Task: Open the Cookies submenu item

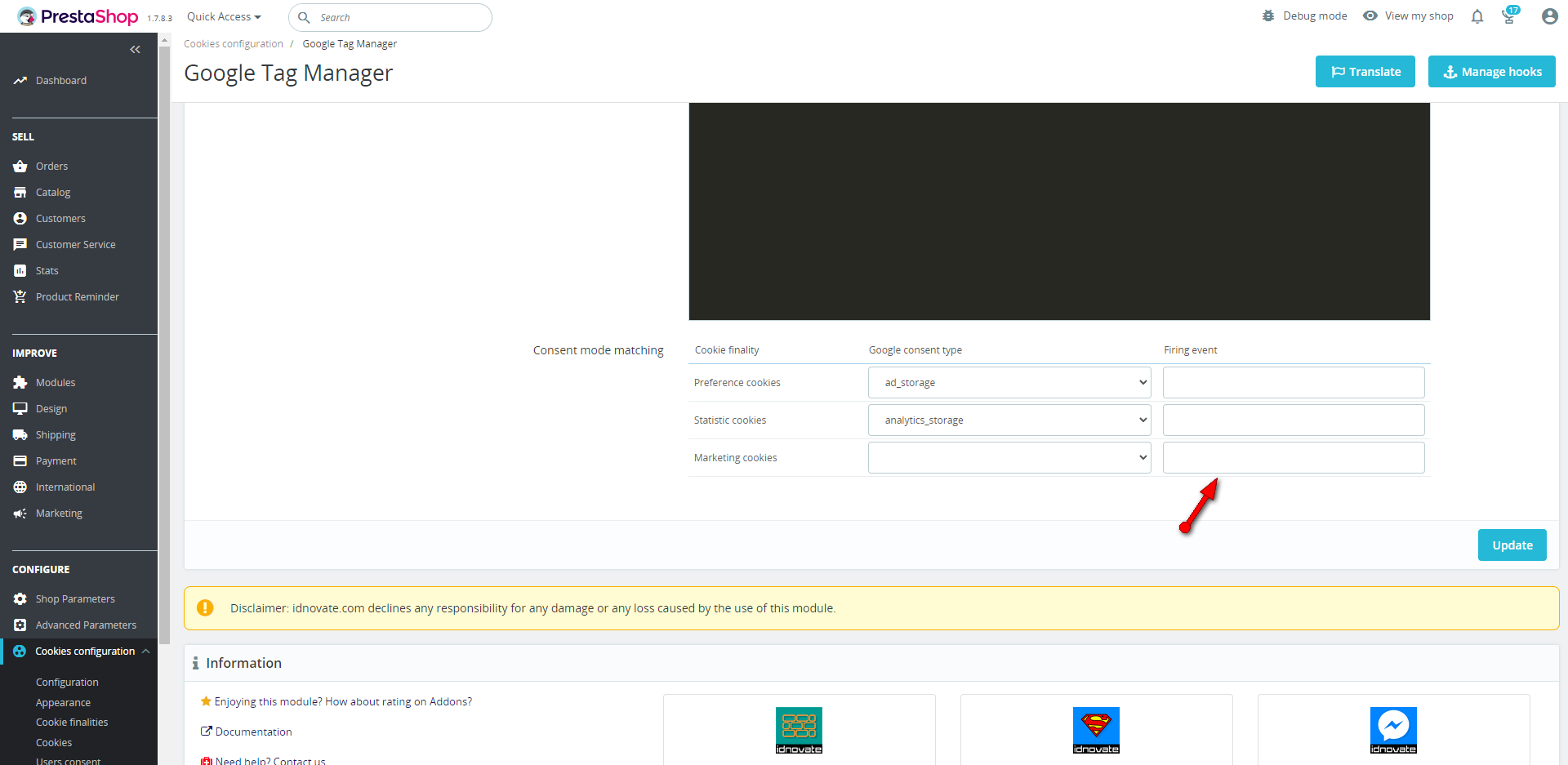Action: pyautogui.click(x=54, y=743)
